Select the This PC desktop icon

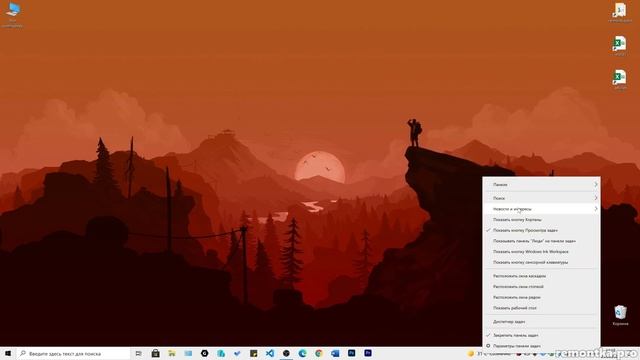[x=13, y=15]
